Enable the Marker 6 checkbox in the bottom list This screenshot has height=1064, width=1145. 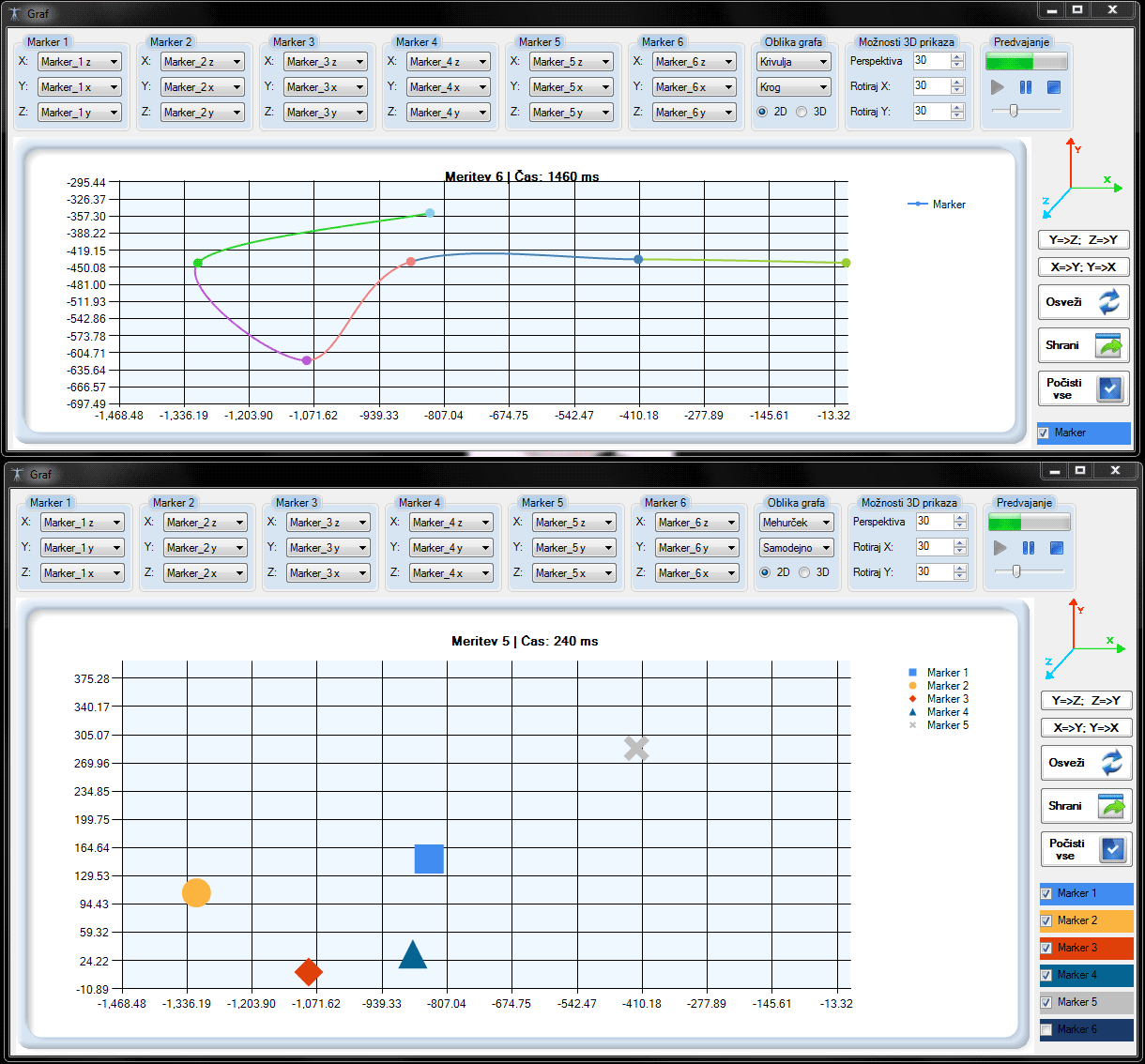[x=1046, y=1030]
